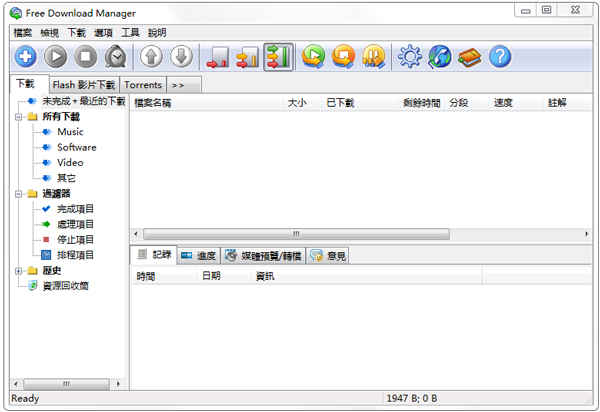Select the Music category
This screenshot has height=412, width=600.
point(70,132)
